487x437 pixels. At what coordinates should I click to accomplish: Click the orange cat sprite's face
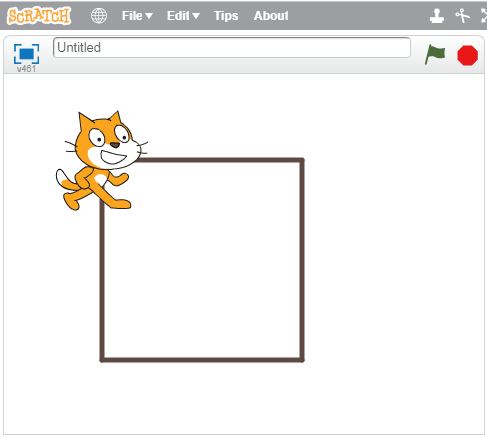108,143
